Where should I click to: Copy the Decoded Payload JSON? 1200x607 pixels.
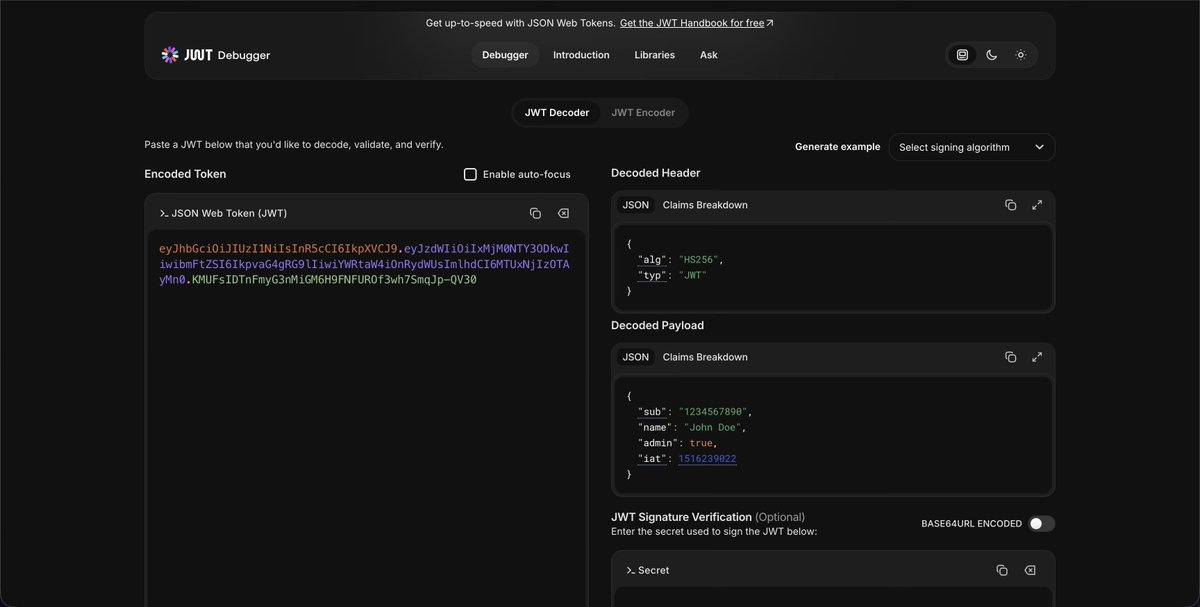[x=1010, y=357]
